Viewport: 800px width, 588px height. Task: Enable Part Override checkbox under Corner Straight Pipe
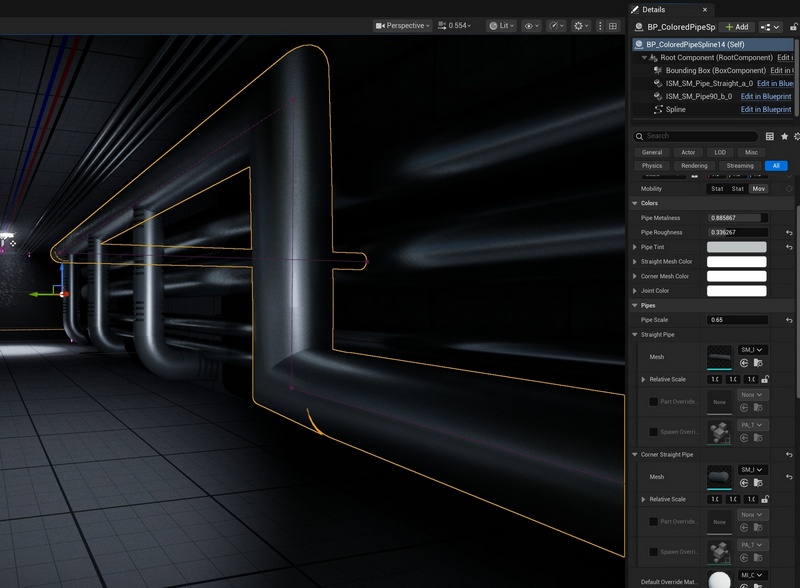tap(654, 521)
